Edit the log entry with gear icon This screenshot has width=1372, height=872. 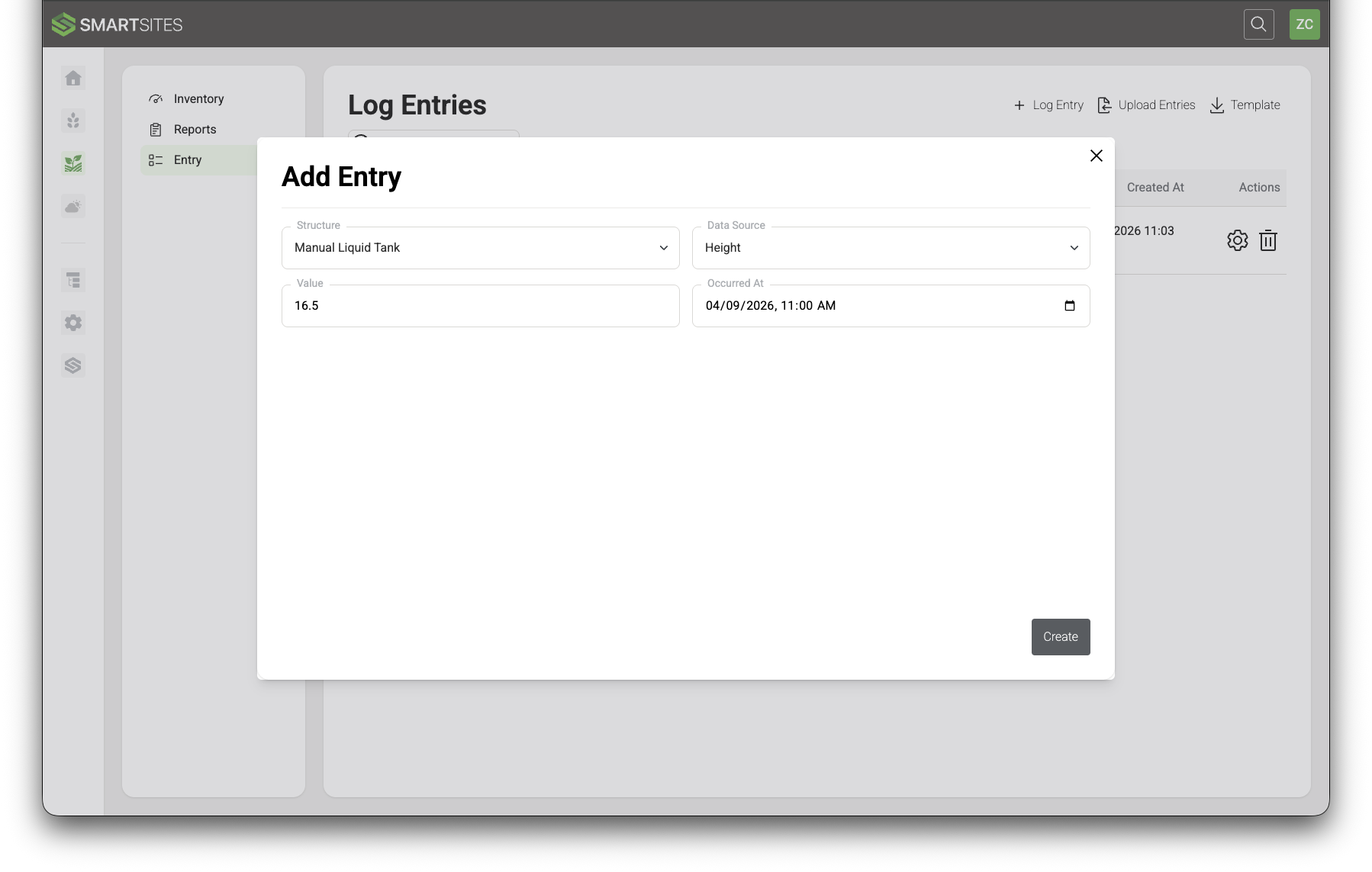(1237, 240)
